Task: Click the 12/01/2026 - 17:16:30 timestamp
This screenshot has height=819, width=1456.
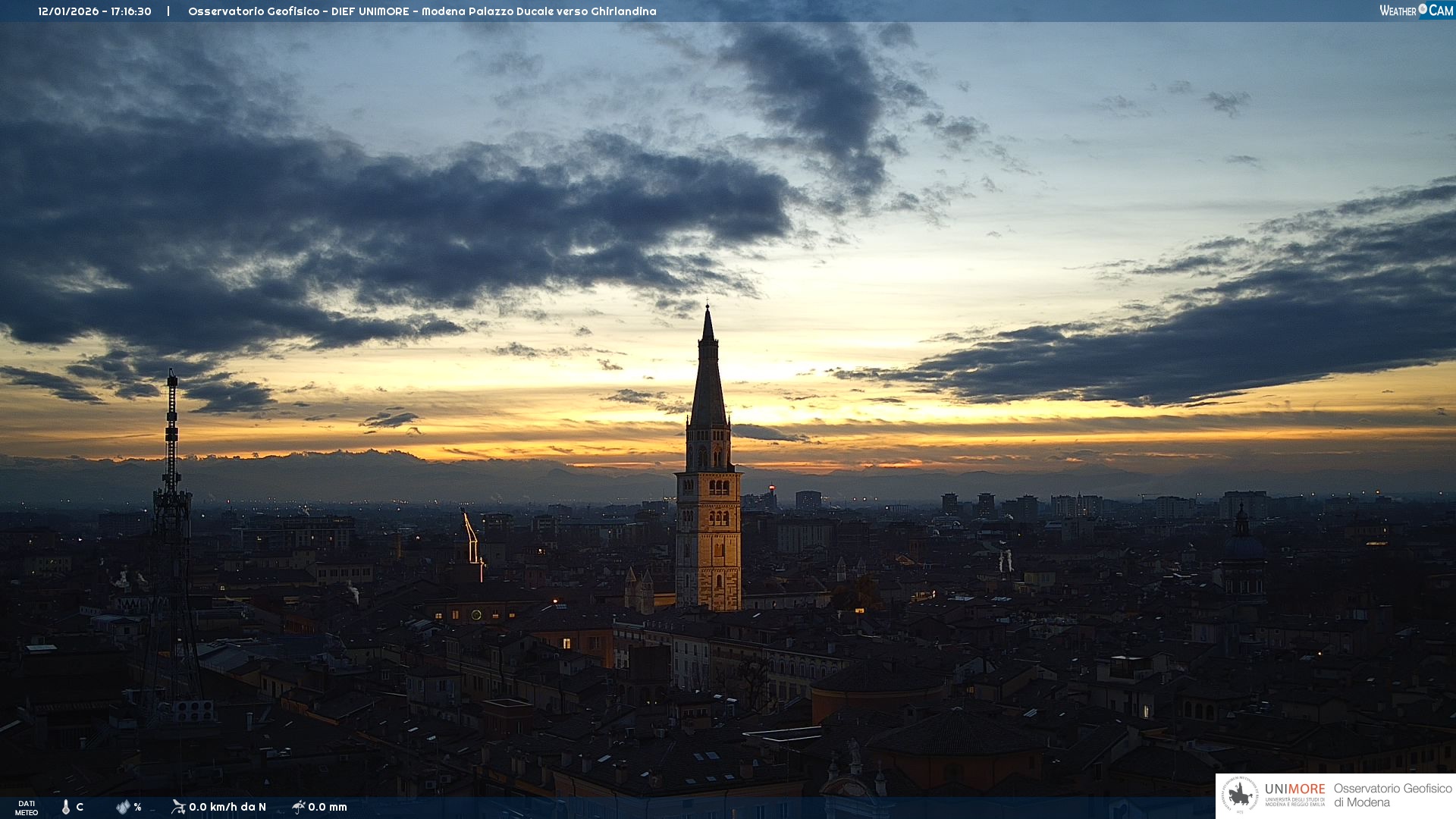Action: 95,11
